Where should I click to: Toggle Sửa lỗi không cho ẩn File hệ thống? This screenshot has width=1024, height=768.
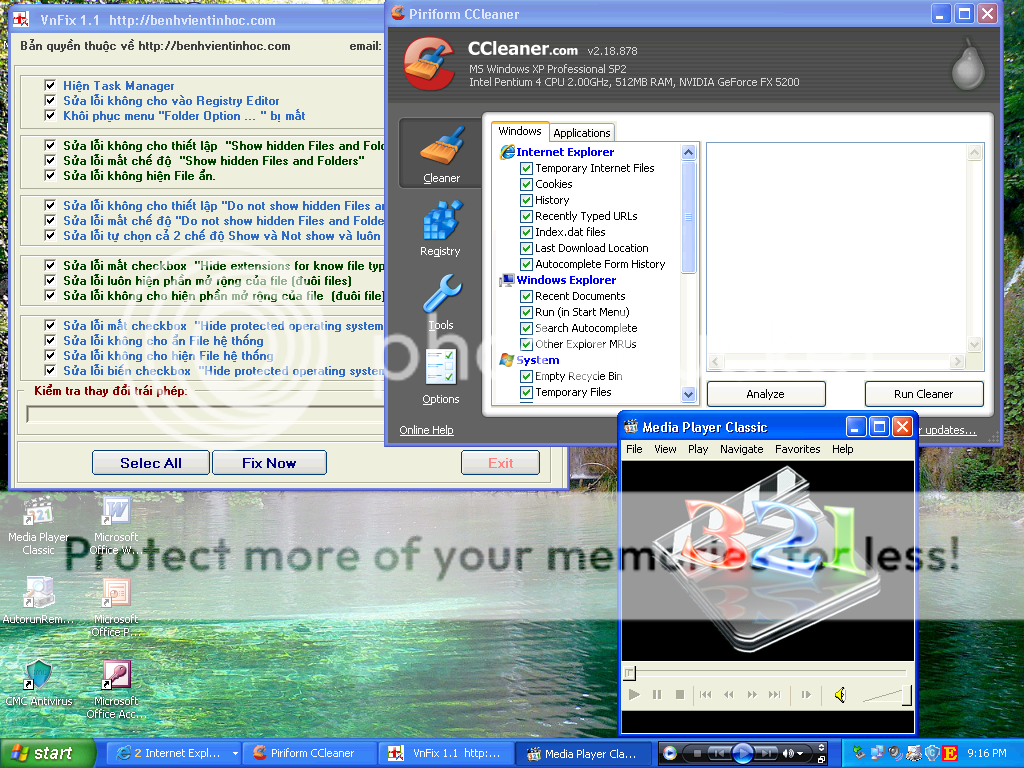click(x=50, y=340)
